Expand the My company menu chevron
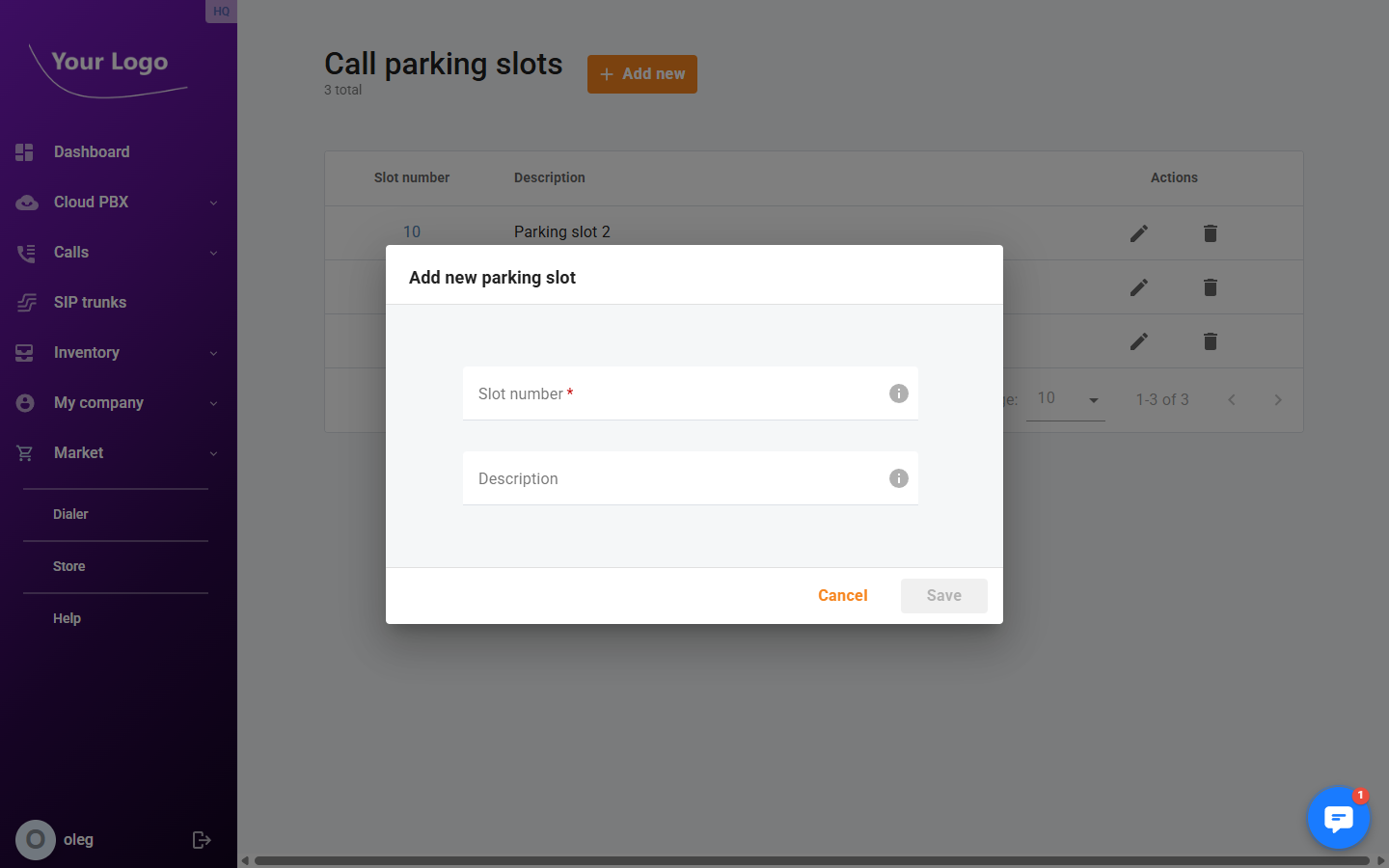The width and height of the screenshot is (1389, 868). (x=213, y=402)
